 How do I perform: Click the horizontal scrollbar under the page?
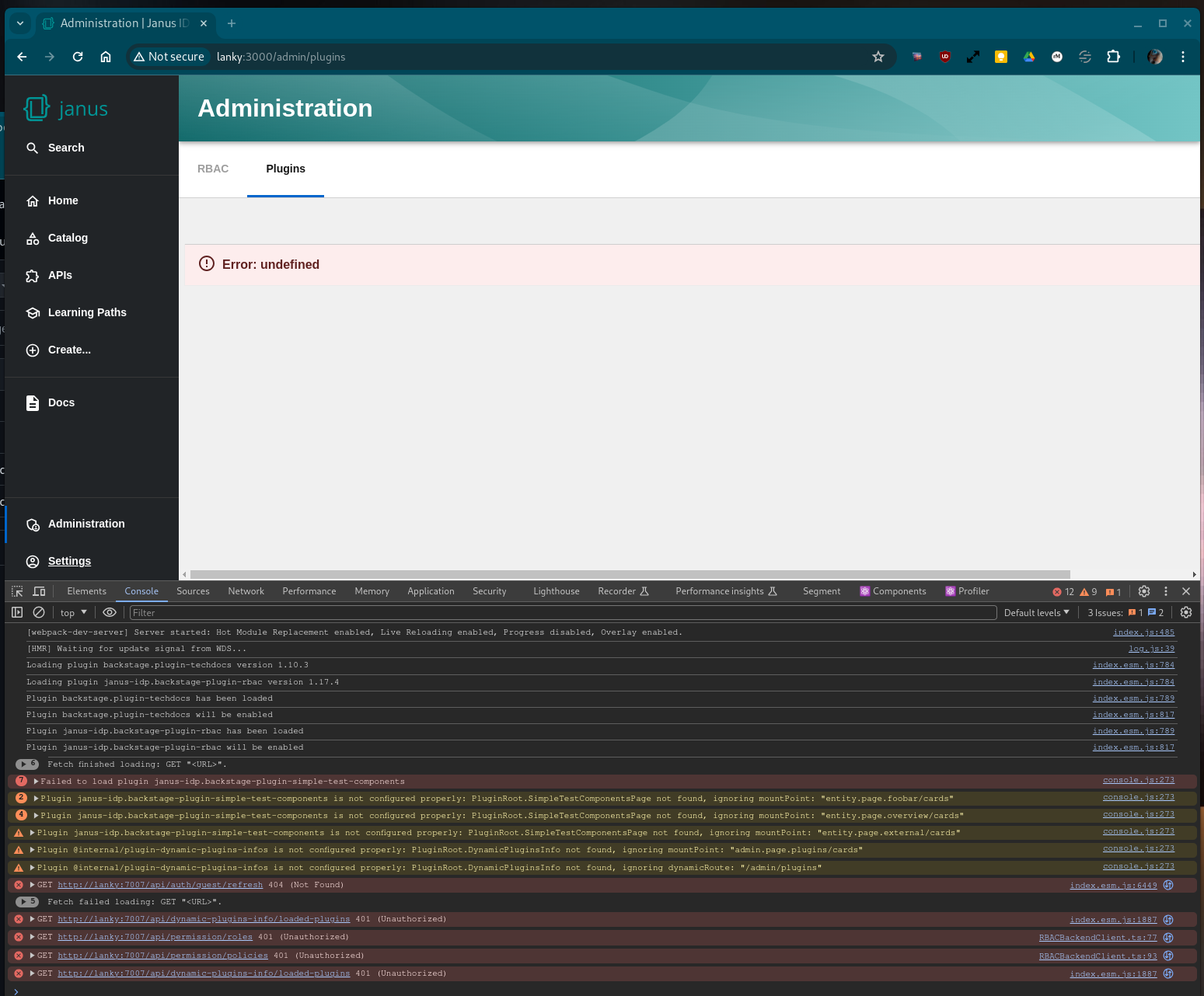click(630, 574)
